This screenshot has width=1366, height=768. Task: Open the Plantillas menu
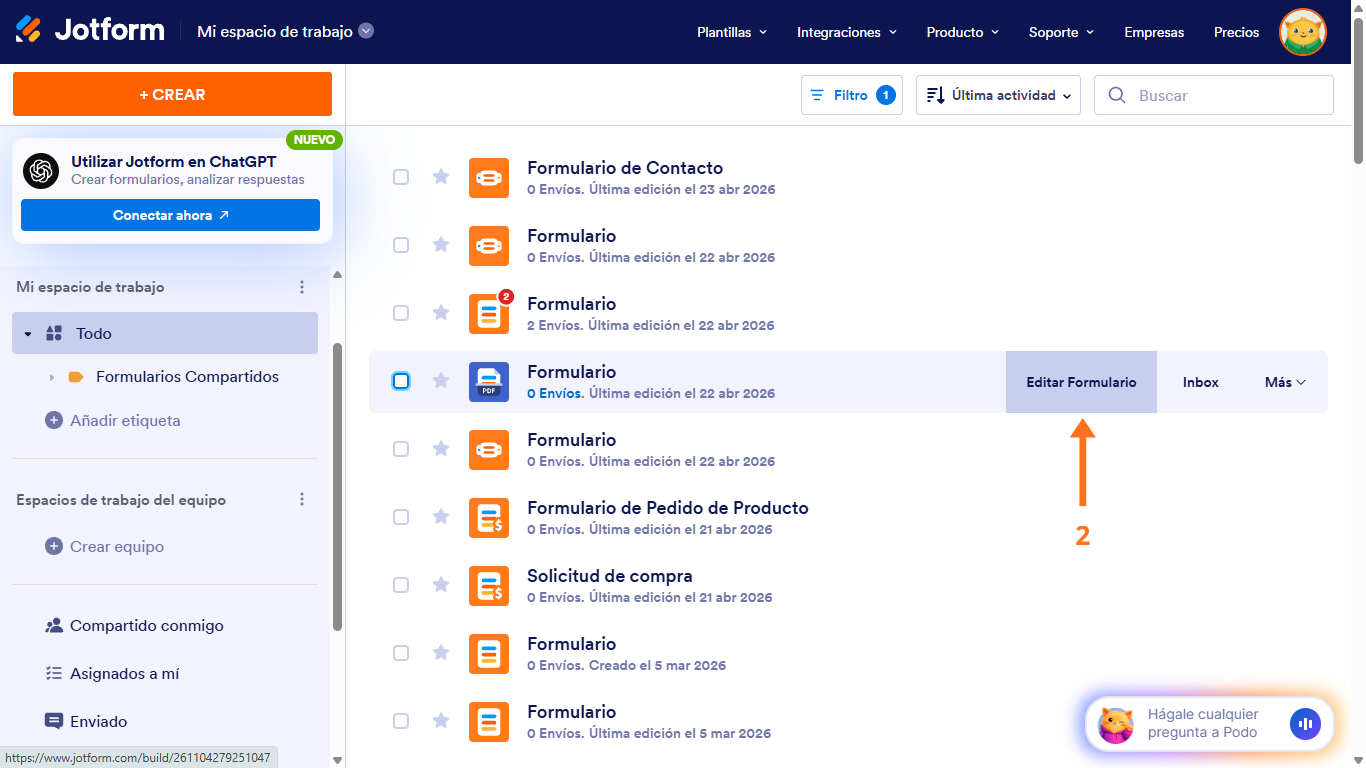[x=731, y=32]
